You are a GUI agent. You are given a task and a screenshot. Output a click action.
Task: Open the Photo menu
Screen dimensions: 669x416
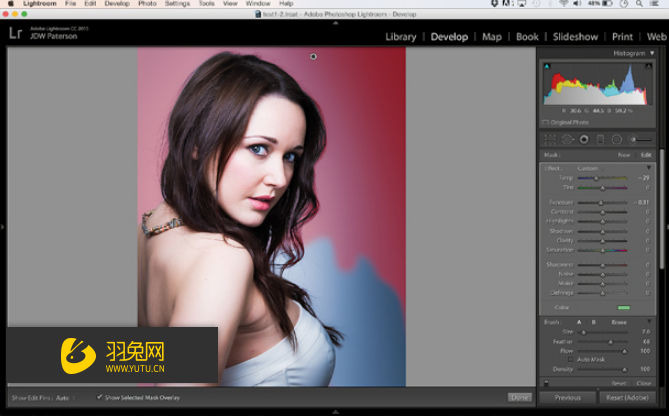[x=147, y=3]
